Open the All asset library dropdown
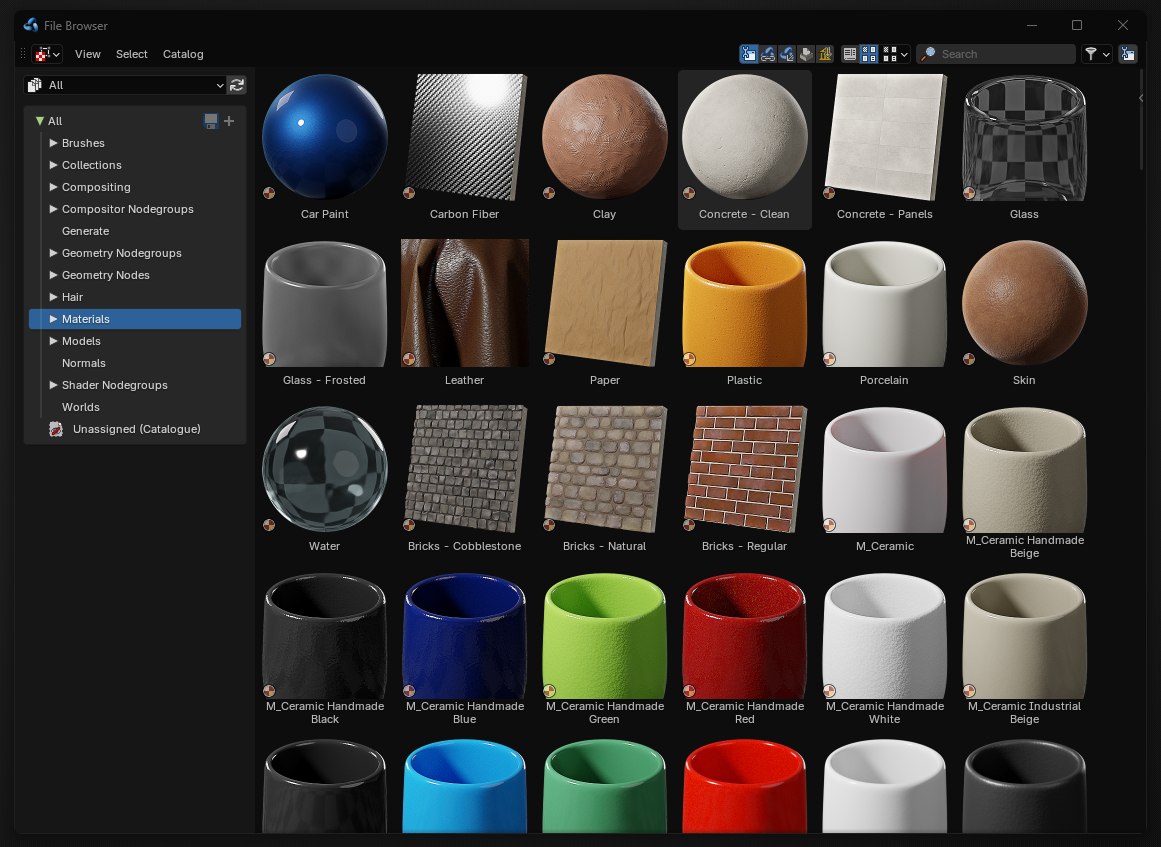Image resolution: width=1161 pixels, height=847 pixels. pyautogui.click(x=126, y=85)
